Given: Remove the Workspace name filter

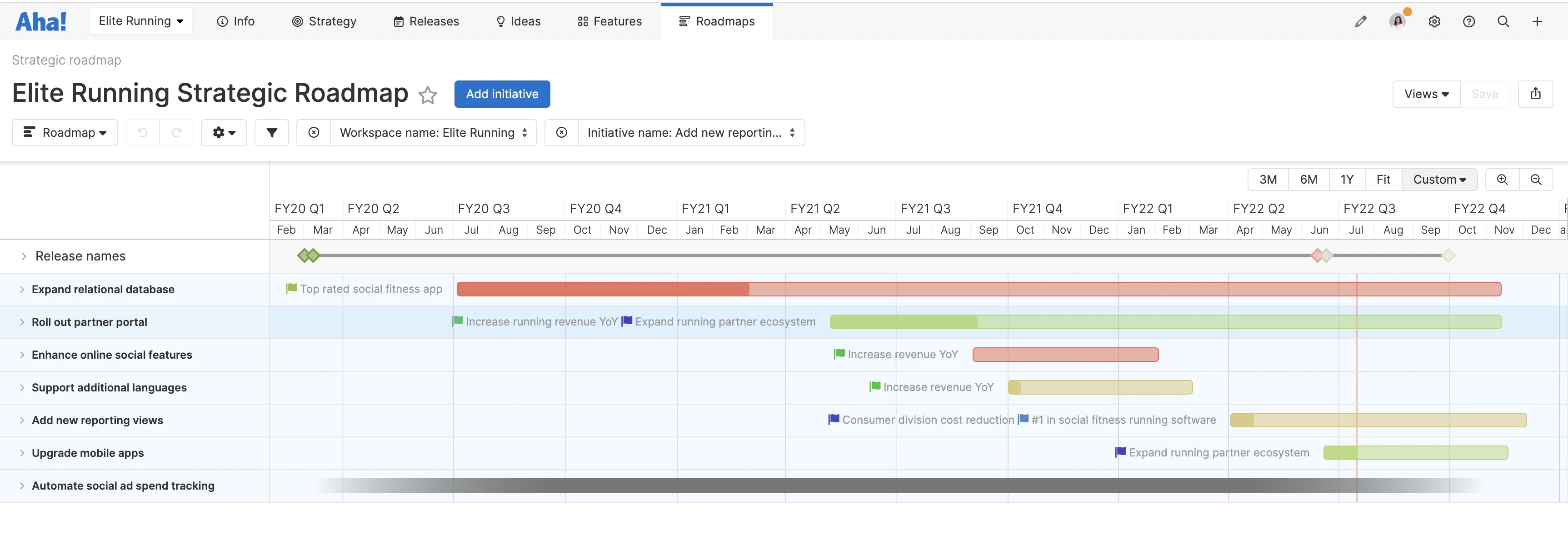Looking at the screenshot, I should pyautogui.click(x=314, y=133).
